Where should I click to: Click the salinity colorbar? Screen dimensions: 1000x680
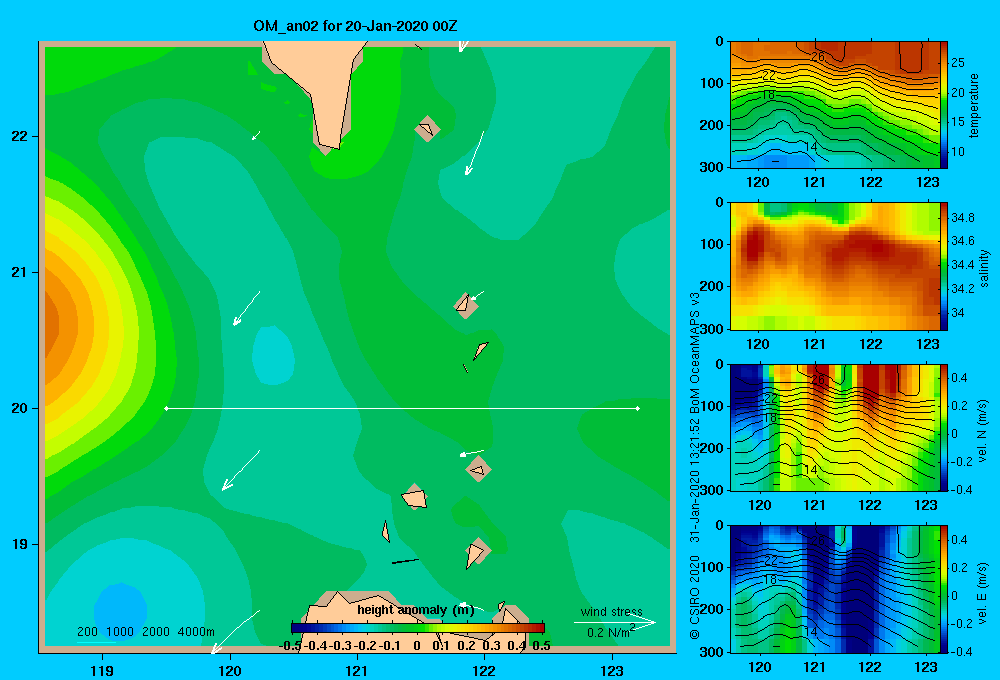(944, 266)
